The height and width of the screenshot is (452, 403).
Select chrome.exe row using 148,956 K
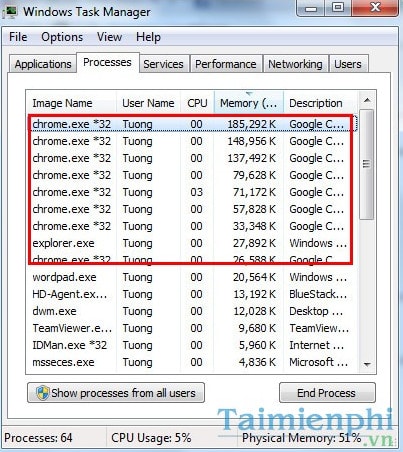tap(192, 141)
